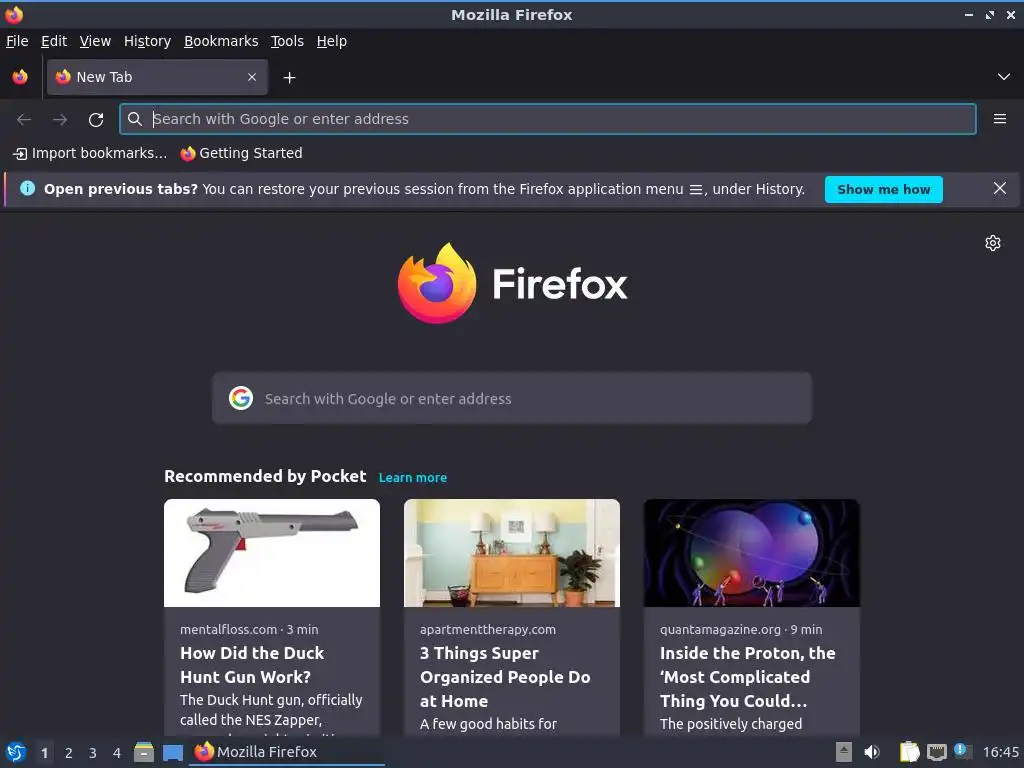Go back with the back arrow
The width and height of the screenshot is (1024, 768).
click(24, 120)
